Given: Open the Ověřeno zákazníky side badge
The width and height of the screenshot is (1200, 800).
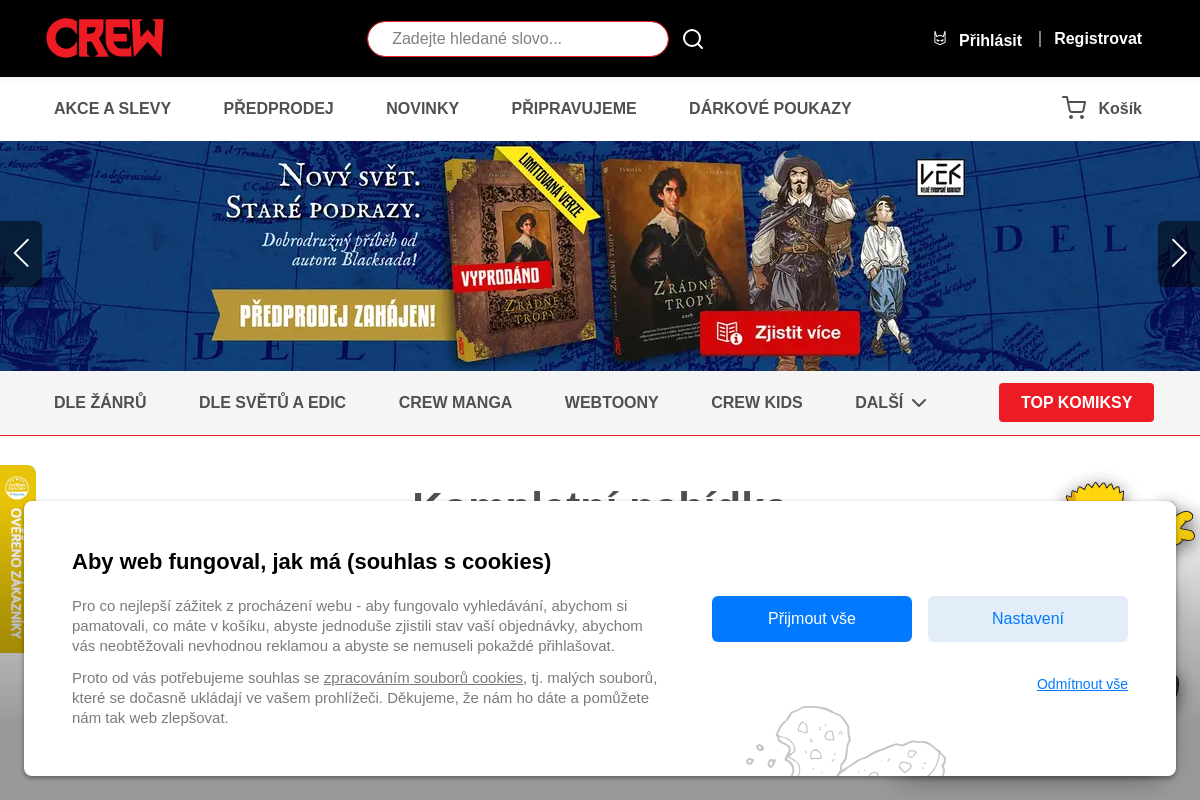Looking at the screenshot, I should point(17,559).
